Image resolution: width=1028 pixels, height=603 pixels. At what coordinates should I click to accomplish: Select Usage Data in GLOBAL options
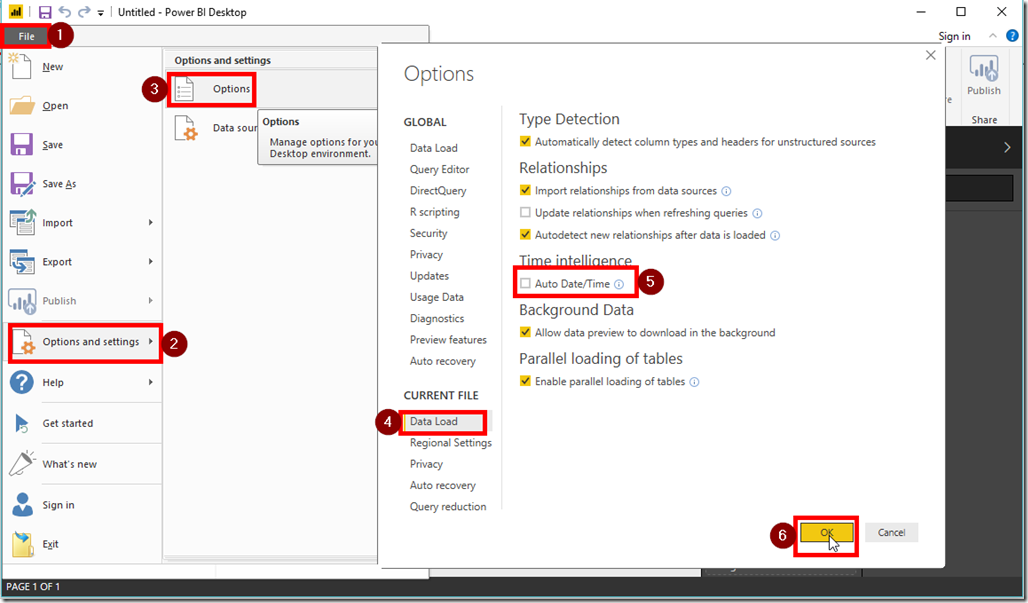(x=437, y=297)
